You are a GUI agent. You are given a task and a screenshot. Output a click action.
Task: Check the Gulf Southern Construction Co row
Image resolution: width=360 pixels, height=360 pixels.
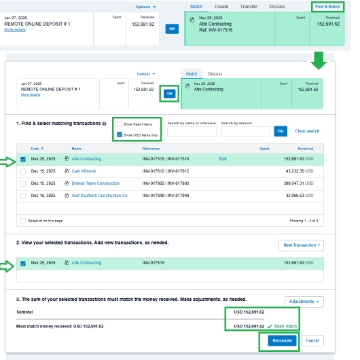click(x=23, y=196)
